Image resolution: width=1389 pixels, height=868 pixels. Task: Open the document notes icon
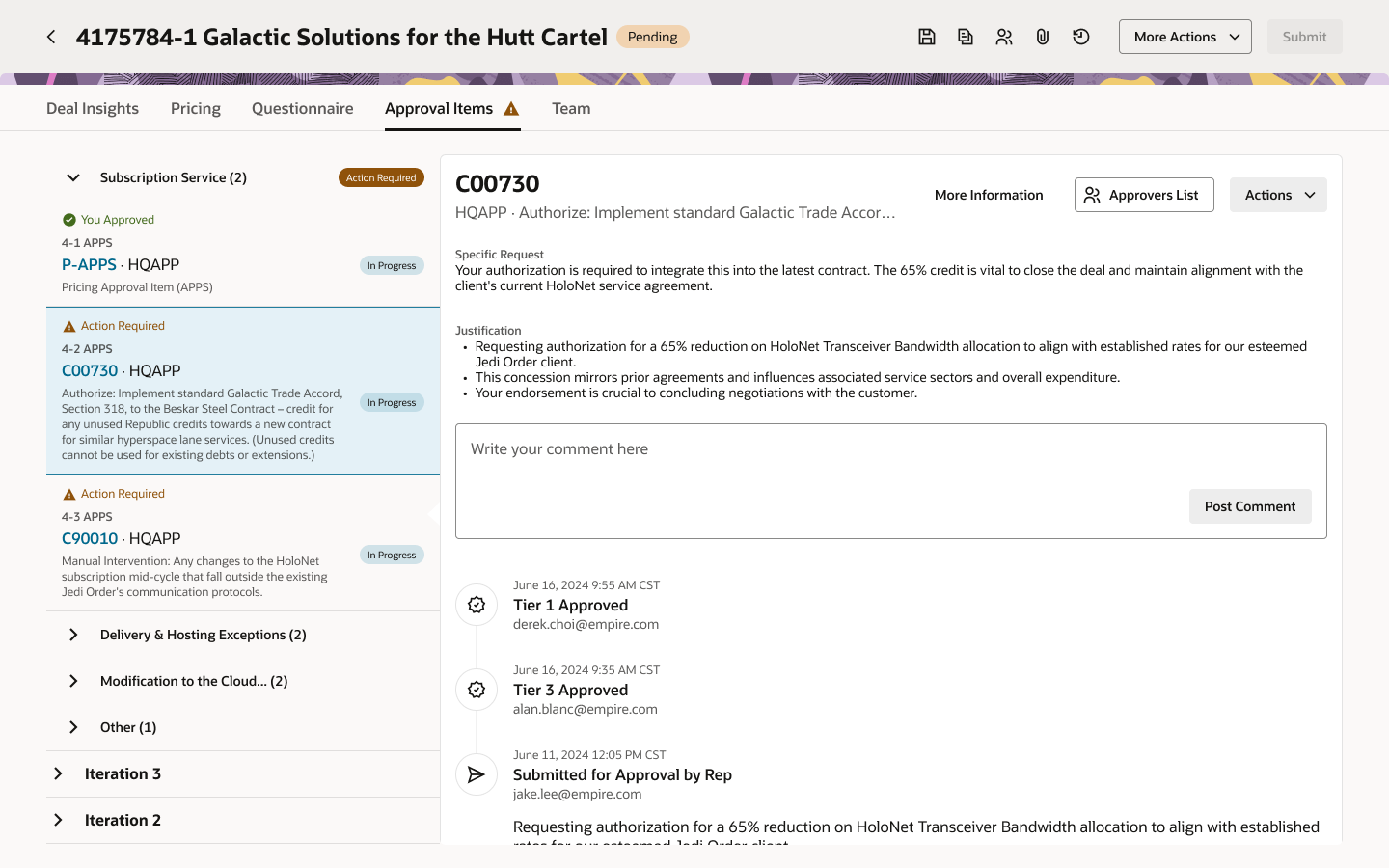click(966, 37)
